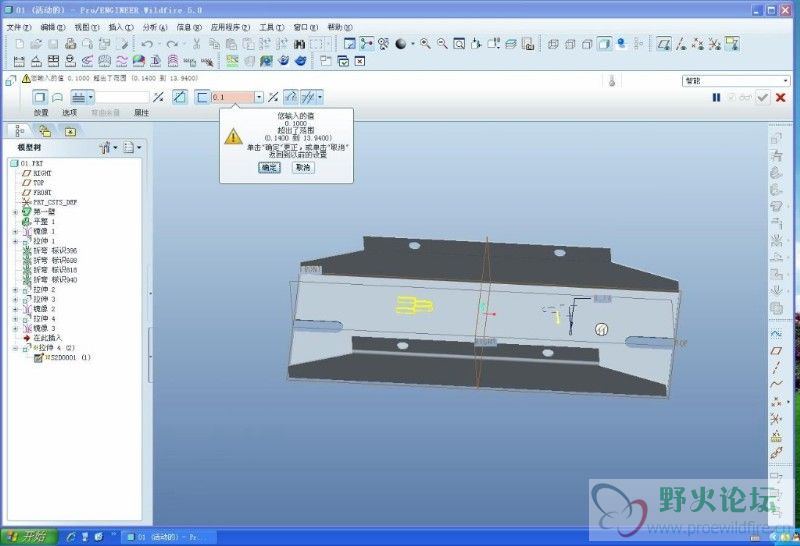The width and height of the screenshot is (800, 546).
Task: Click the undo arrow icon
Action: [147, 44]
